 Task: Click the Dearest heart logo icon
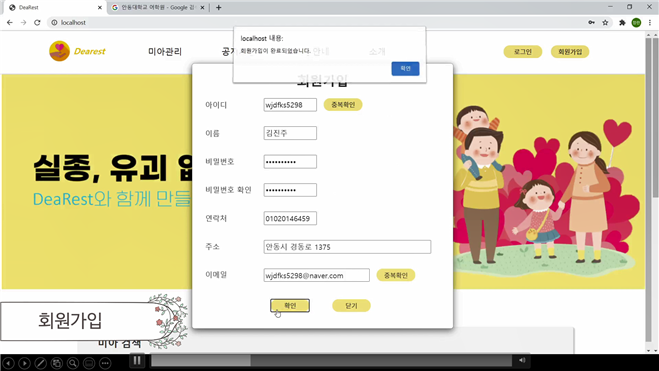point(59,51)
